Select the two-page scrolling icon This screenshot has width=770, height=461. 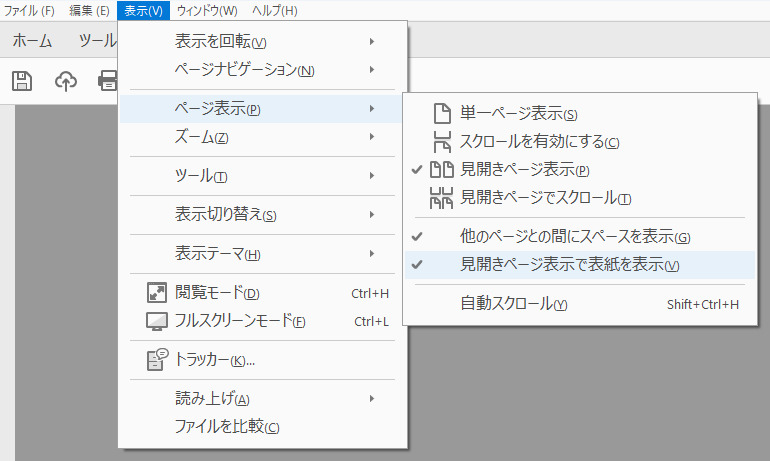[442, 198]
